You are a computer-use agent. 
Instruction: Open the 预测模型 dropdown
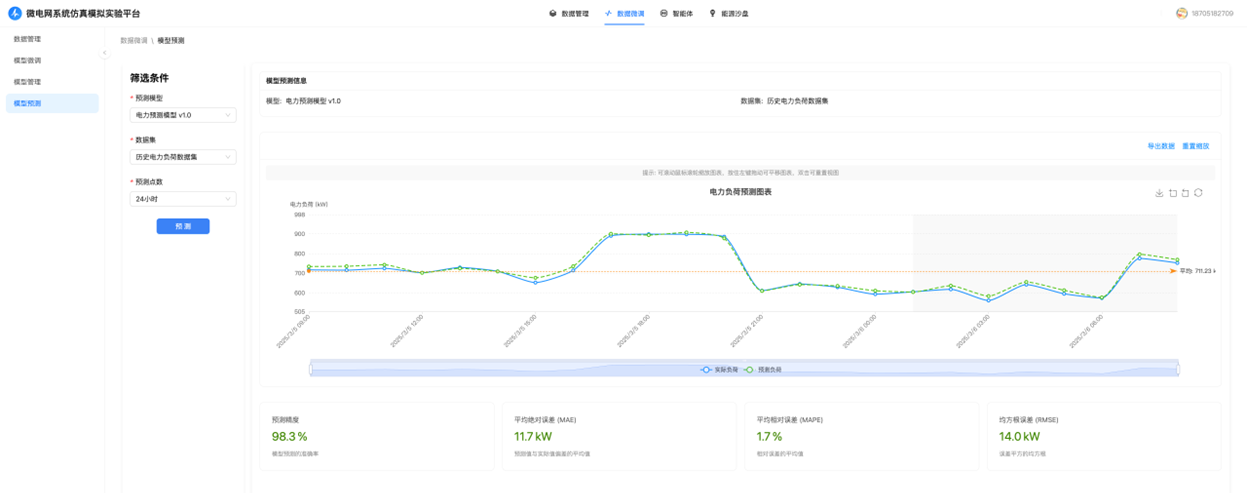183,115
